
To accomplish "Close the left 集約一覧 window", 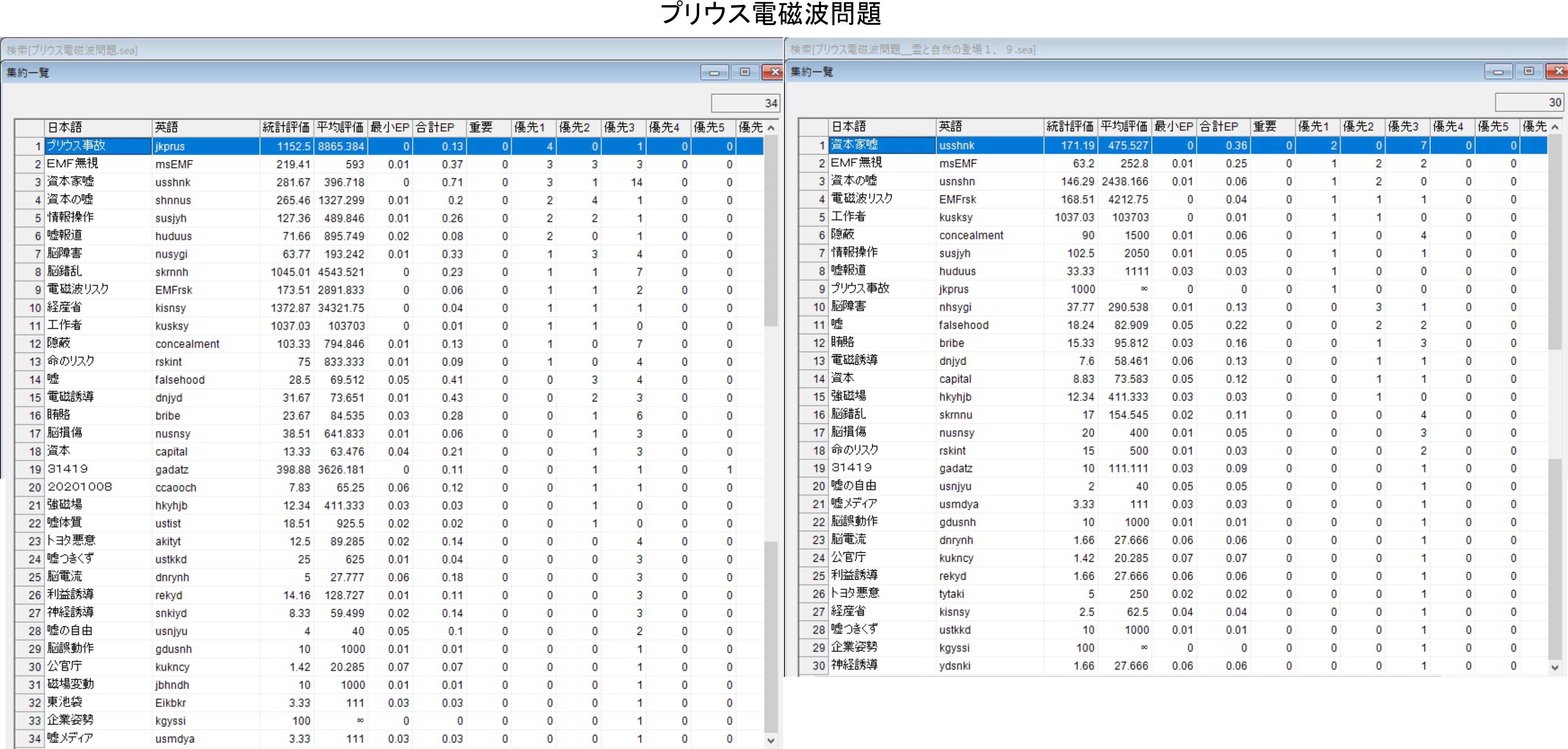I will click(x=773, y=73).
